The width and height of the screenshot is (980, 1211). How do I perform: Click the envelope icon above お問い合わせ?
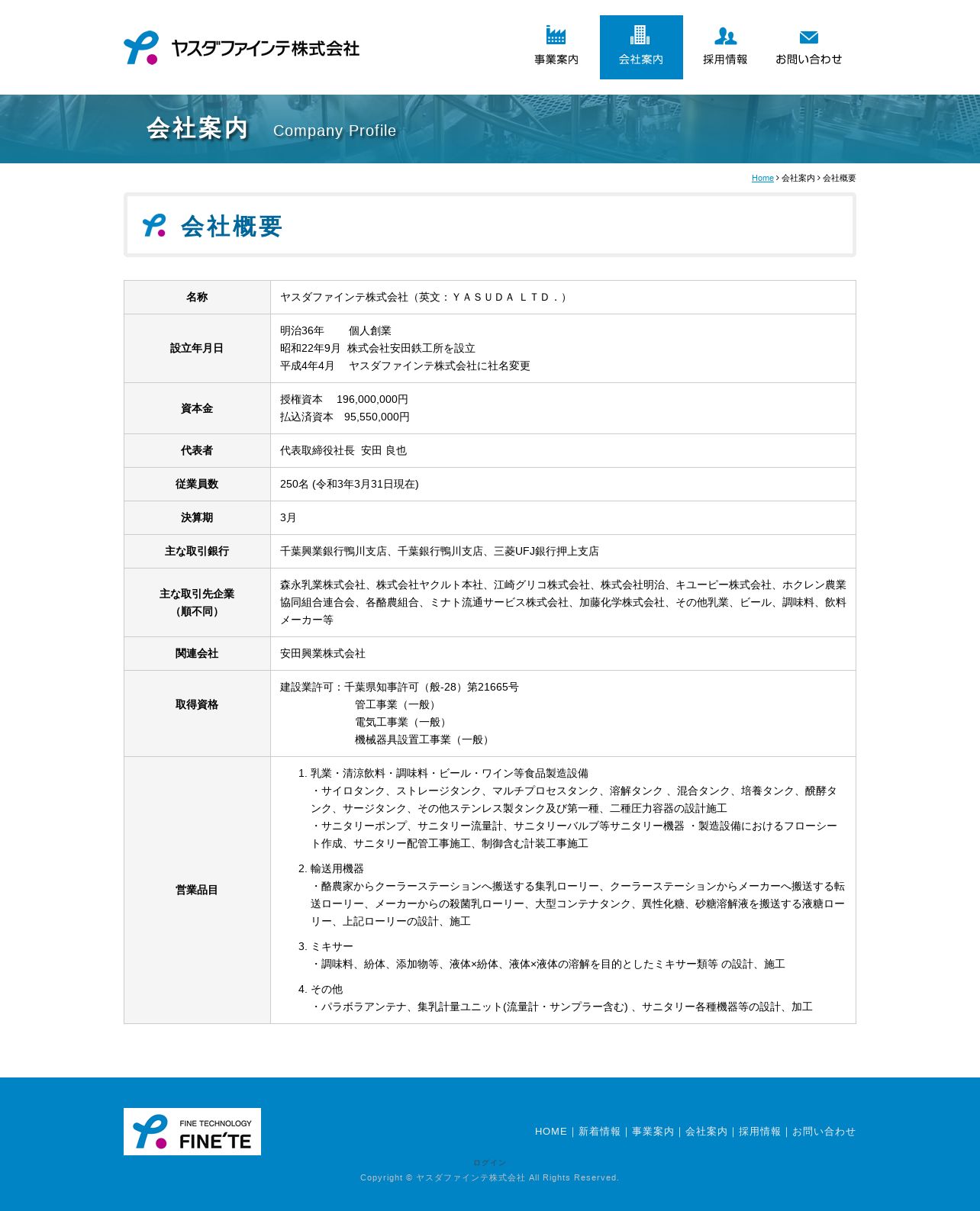[809, 37]
